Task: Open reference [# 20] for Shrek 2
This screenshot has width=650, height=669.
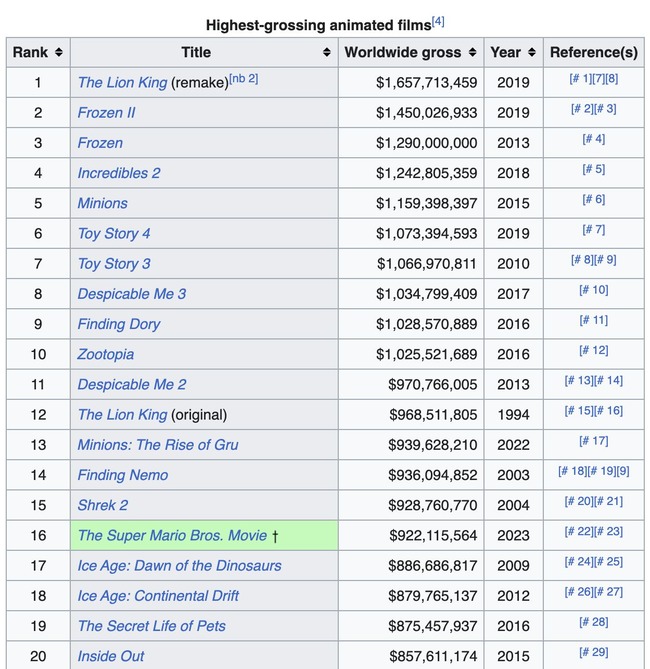Action: tap(579, 501)
